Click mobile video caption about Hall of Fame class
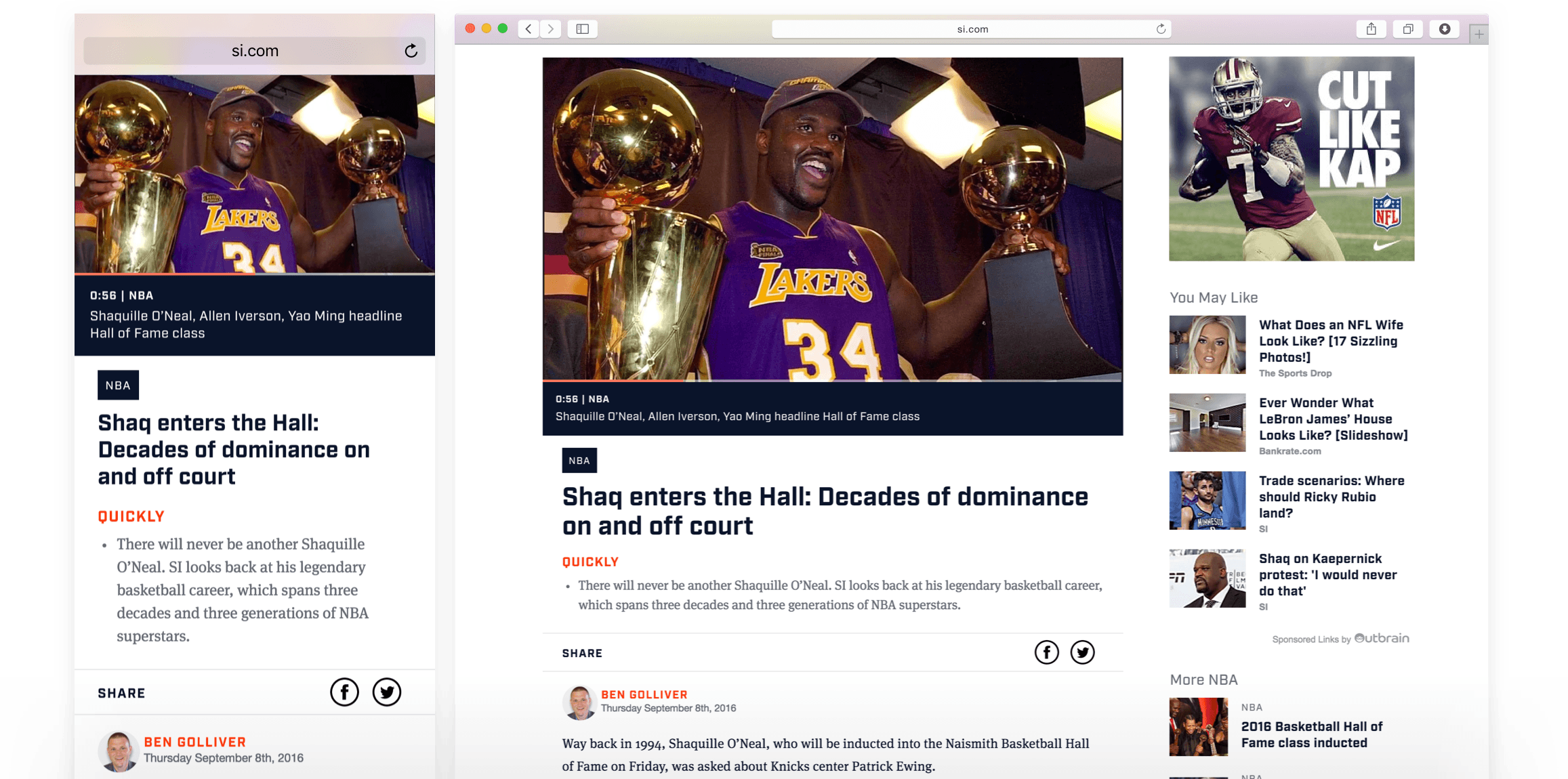The height and width of the screenshot is (779, 1568). pos(246,324)
